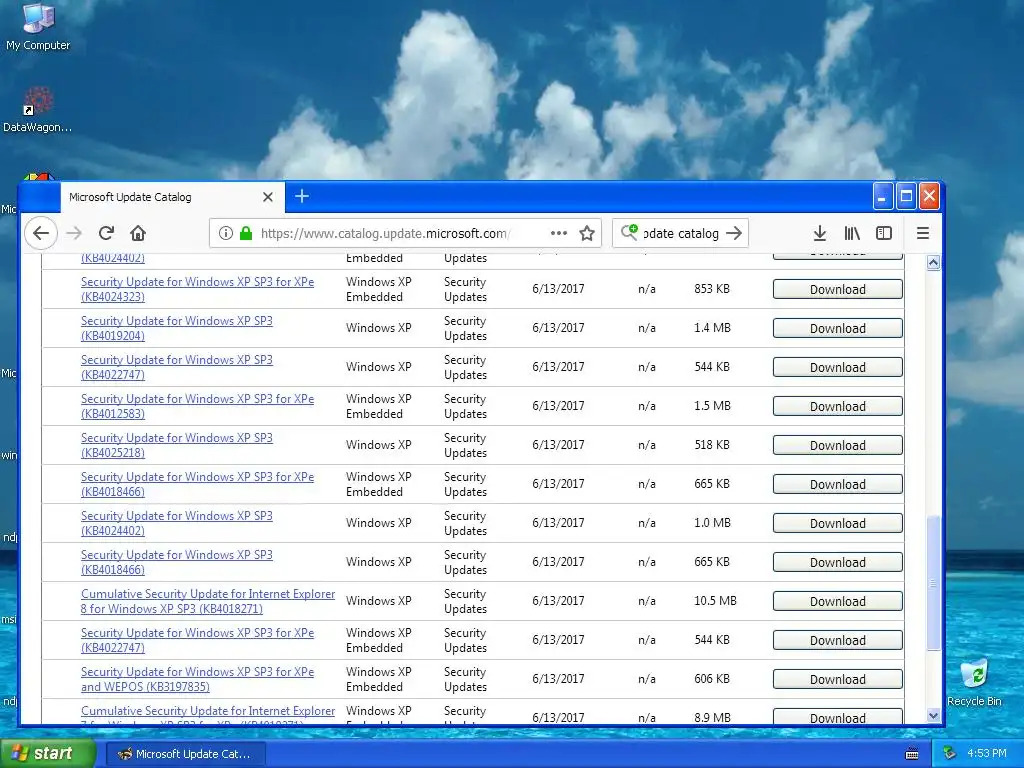Viewport: 1024px width, 768px height.
Task: Bookmark this page with the star
Action: [x=587, y=233]
